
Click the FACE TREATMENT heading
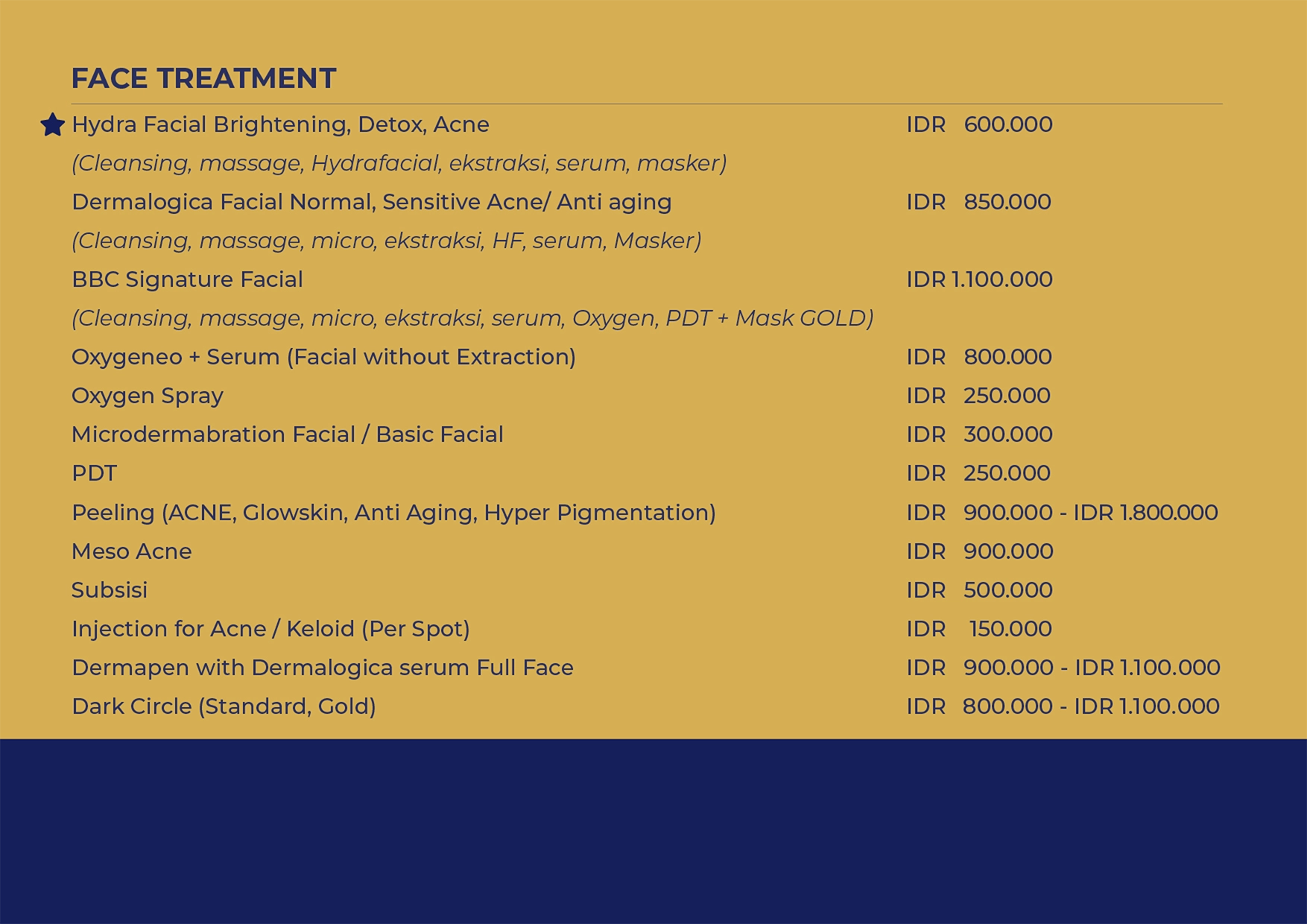(203, 78)
